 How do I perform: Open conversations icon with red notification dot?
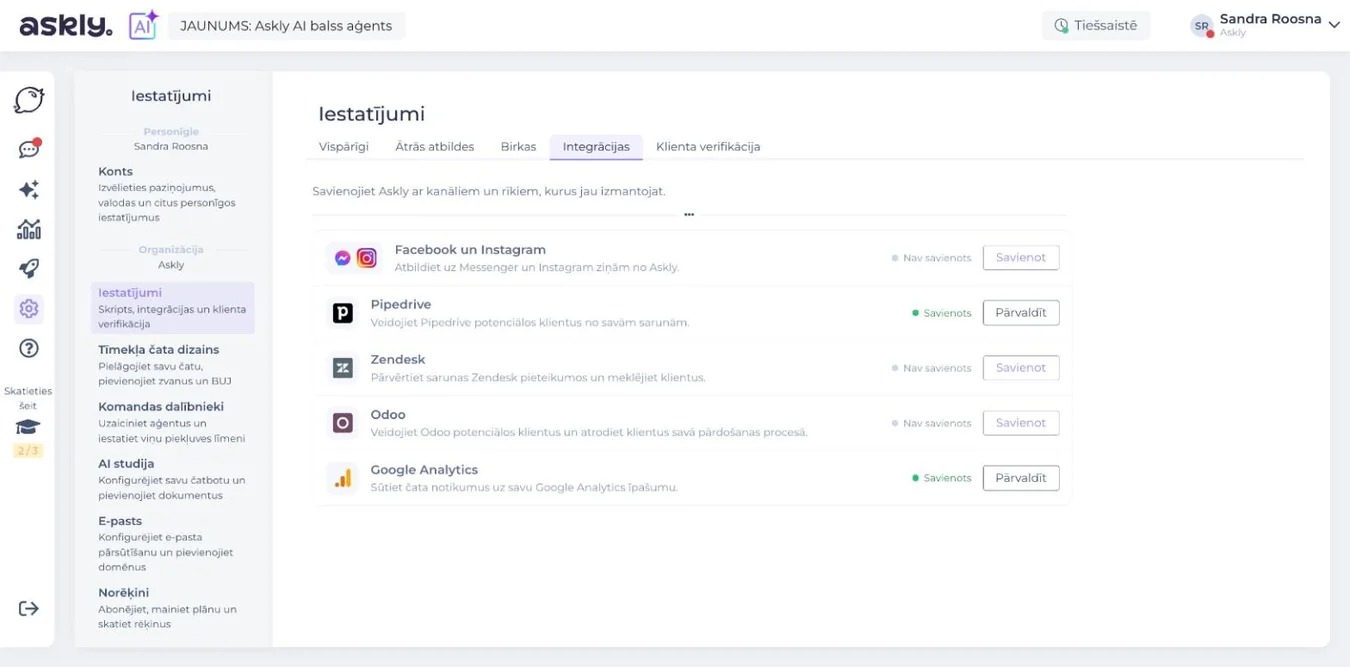tap(29, 149)
